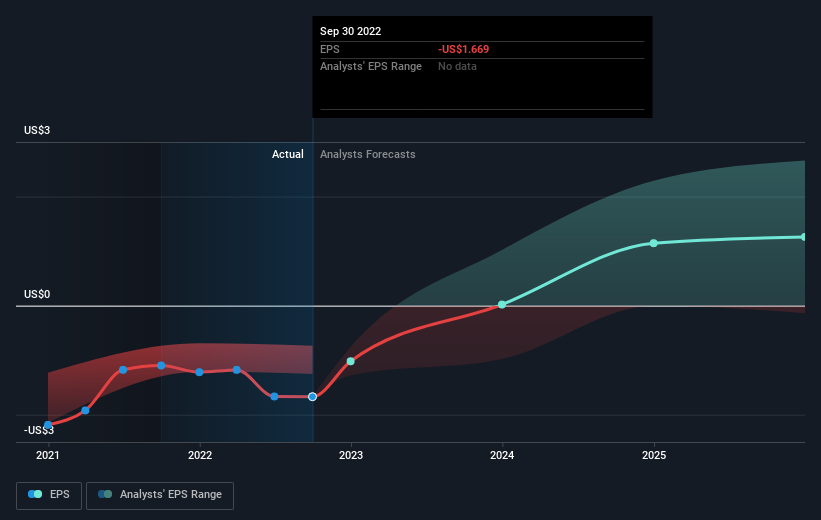Click the 'Analysts Forecasts' section label
Screen dimensions: 821x520
[368, 154]
